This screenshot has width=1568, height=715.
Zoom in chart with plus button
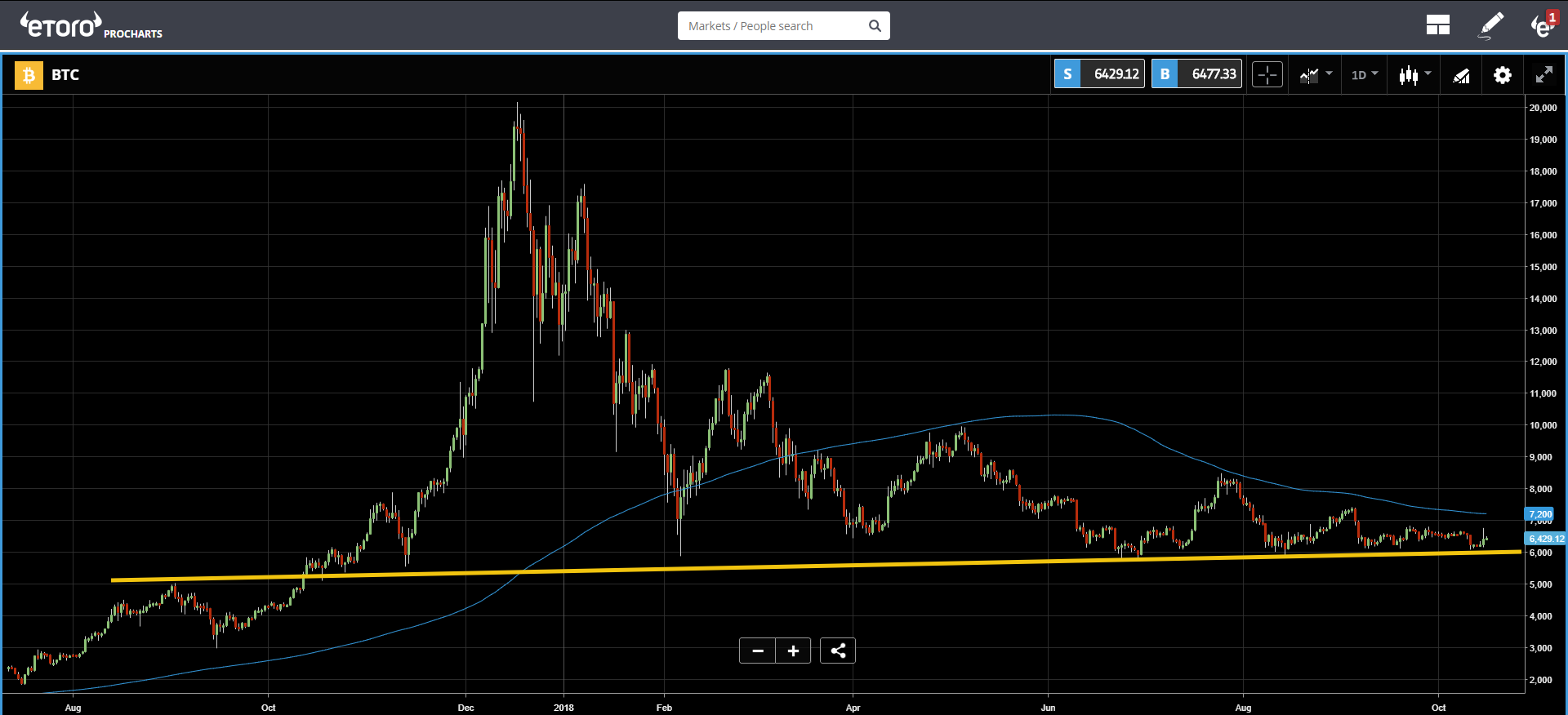click(x=793, y=651)
